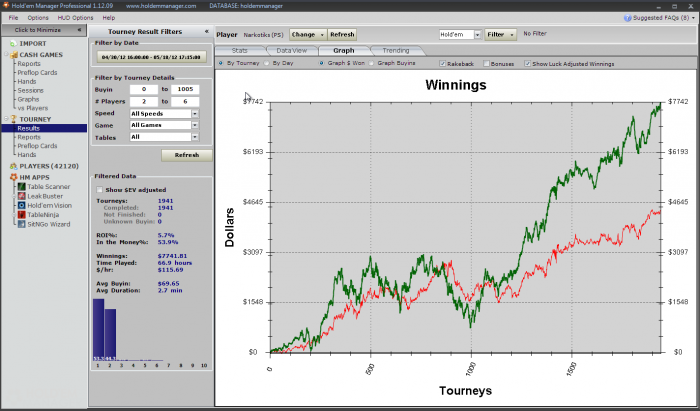Open the Change player dropdown

point(308,34)
